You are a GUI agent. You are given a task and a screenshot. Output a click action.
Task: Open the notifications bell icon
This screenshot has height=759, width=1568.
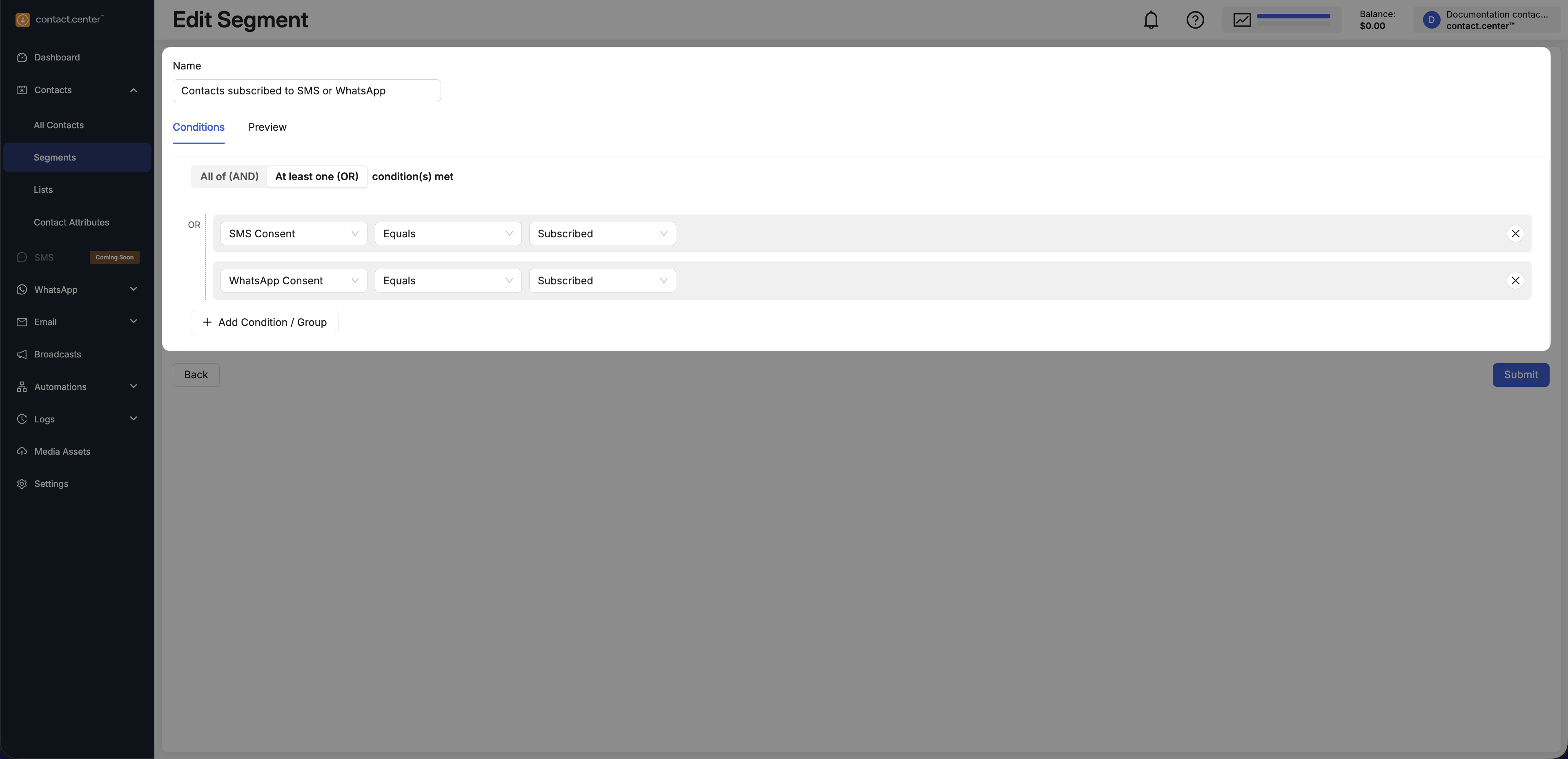point(1150,20)
